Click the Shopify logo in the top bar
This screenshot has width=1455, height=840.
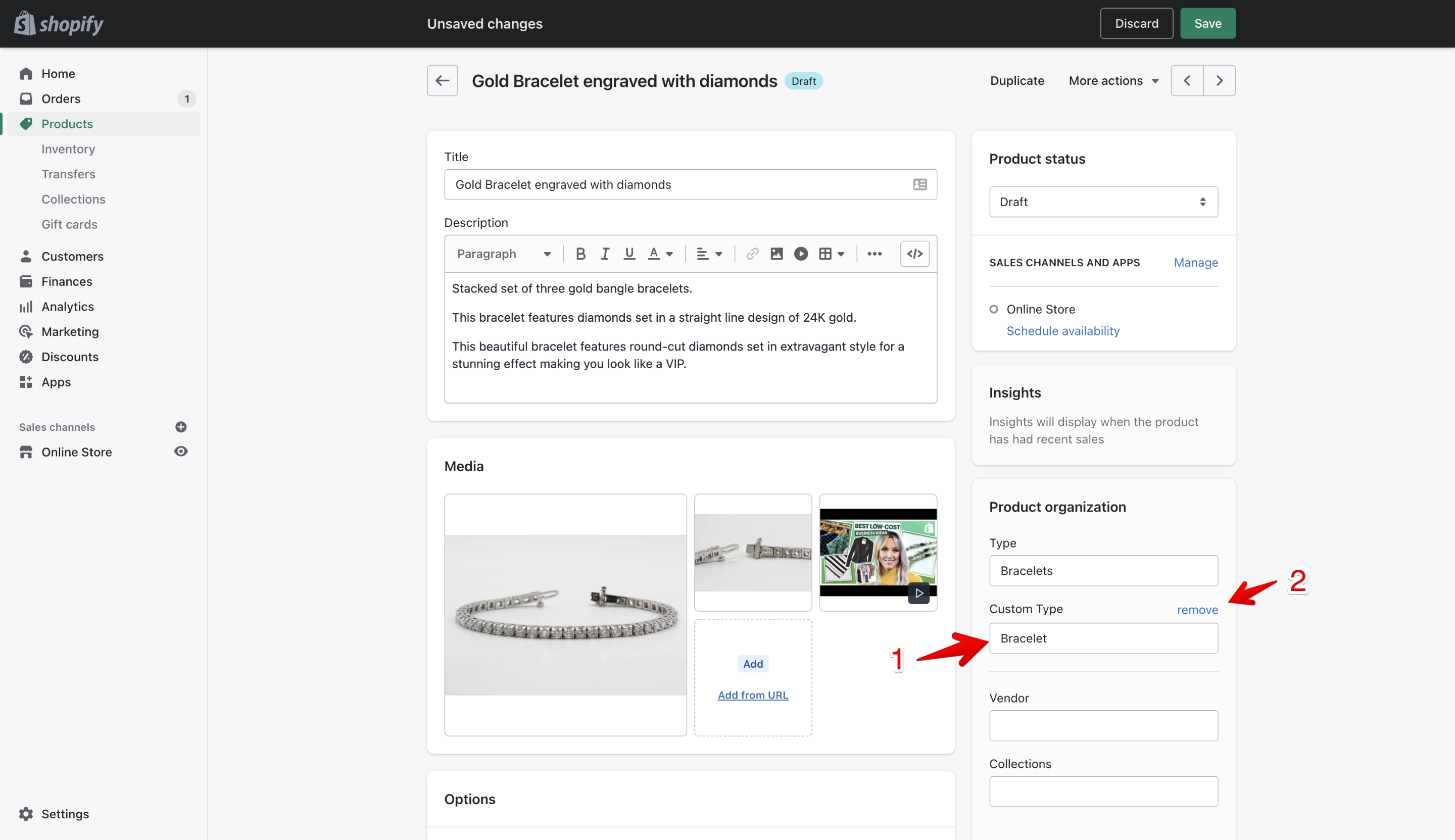[x=59, y=24]
